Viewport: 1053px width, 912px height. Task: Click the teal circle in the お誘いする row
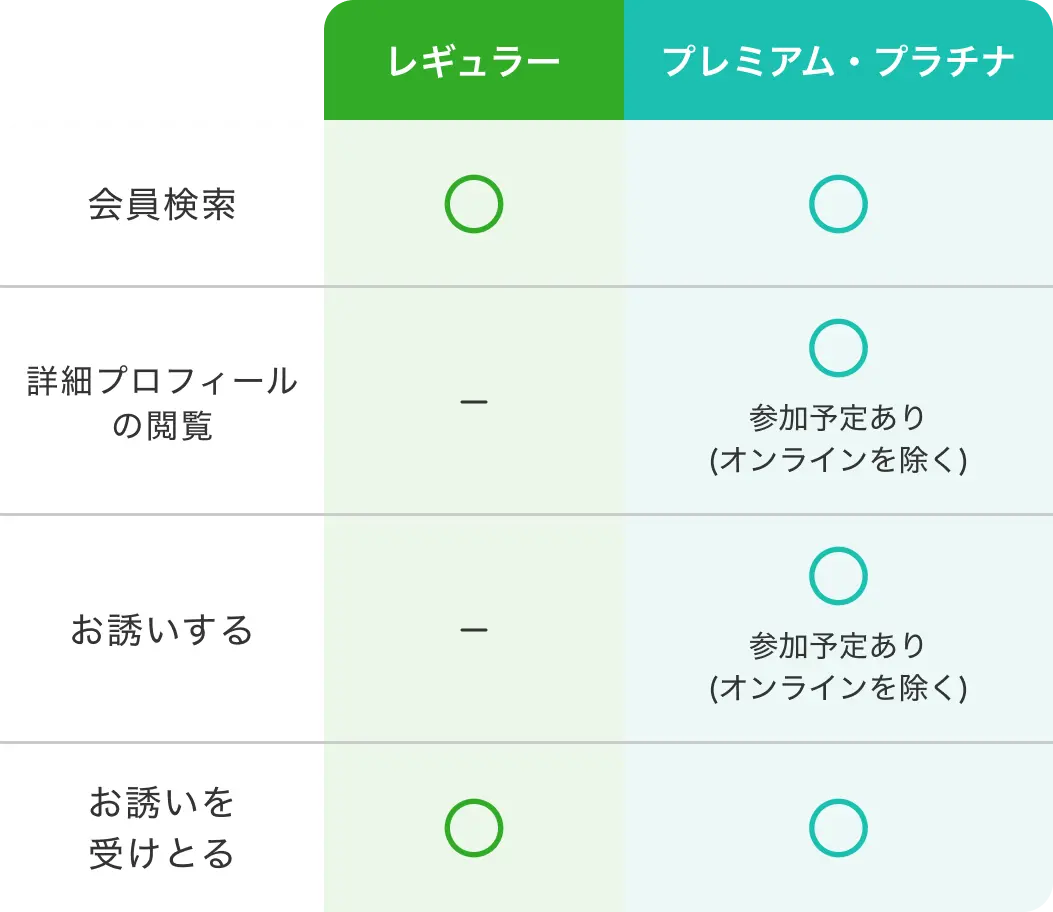838,576
